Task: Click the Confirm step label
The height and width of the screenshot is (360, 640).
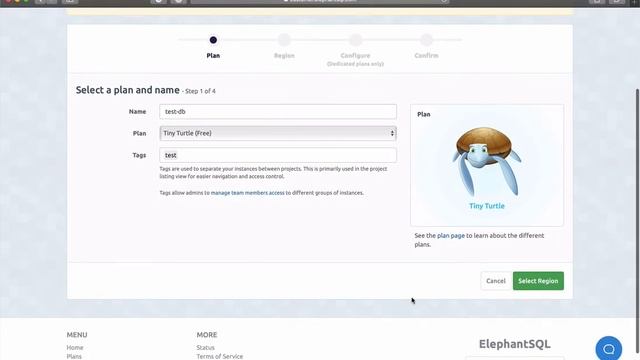Action: click(427, 56)
